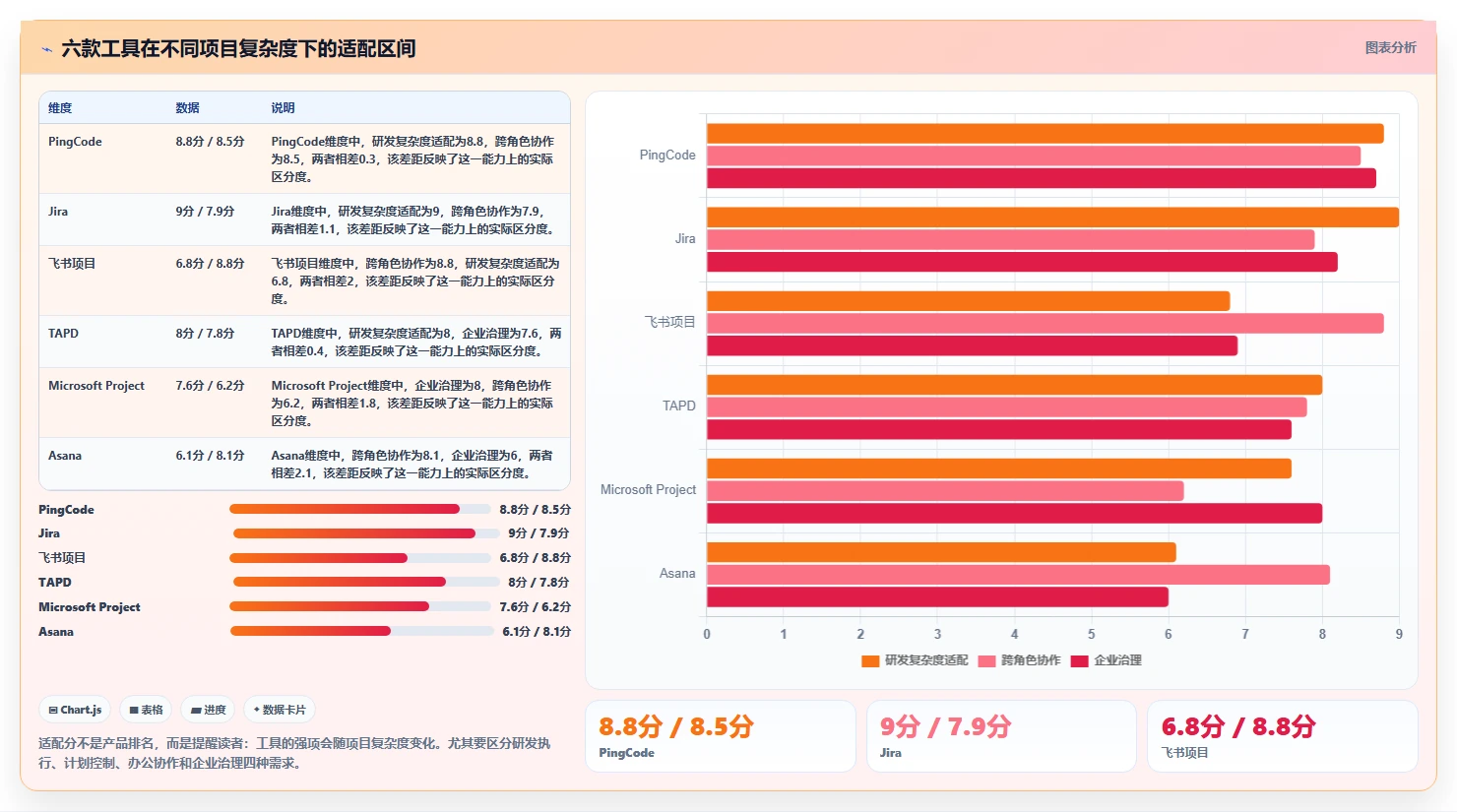Click the orange Jira bar in the chart
Screen dimensions: 1457x812
(x=1052, y=218)
